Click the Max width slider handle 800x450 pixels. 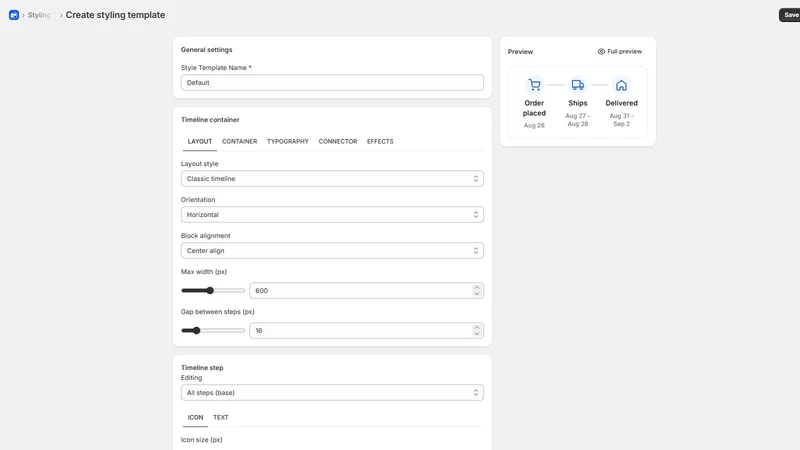click(x=210, y=290)
